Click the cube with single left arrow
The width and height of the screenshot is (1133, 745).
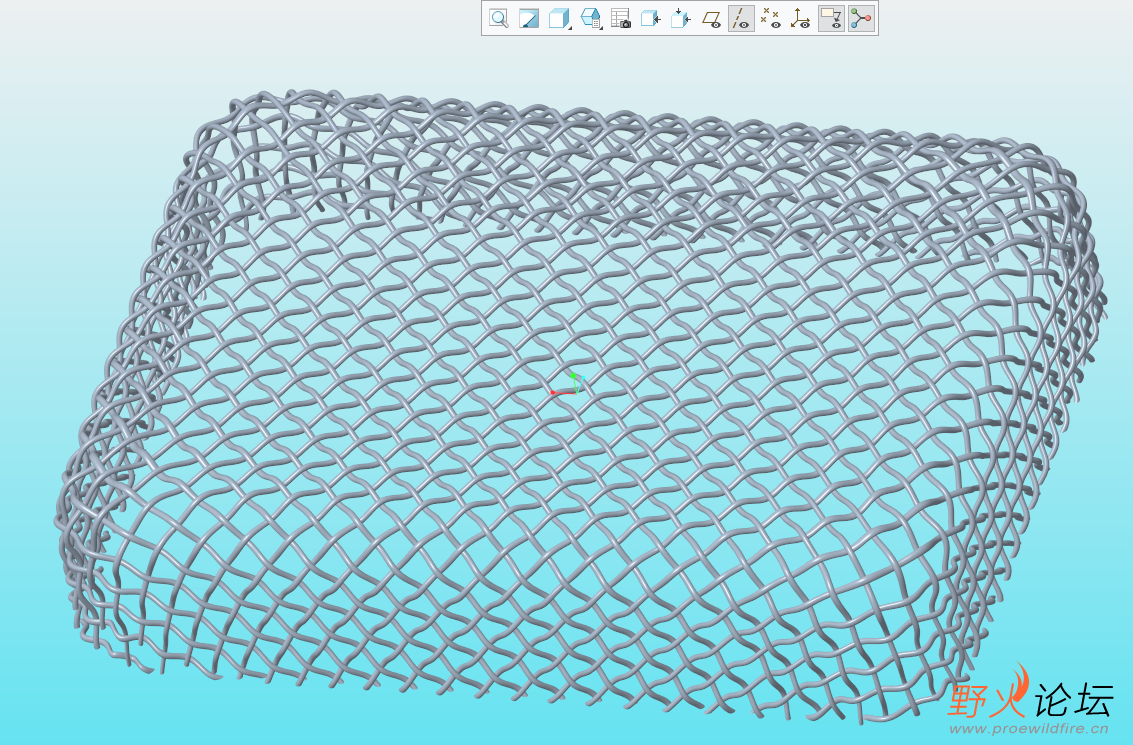[650, 18]
